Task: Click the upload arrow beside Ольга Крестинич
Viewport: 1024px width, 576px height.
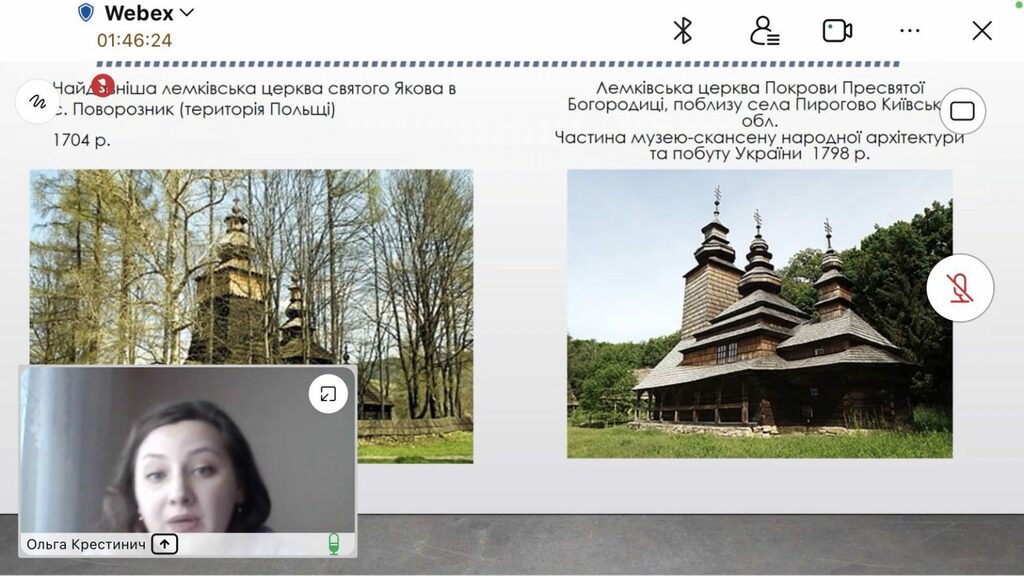Action: [x=165, y=544]
